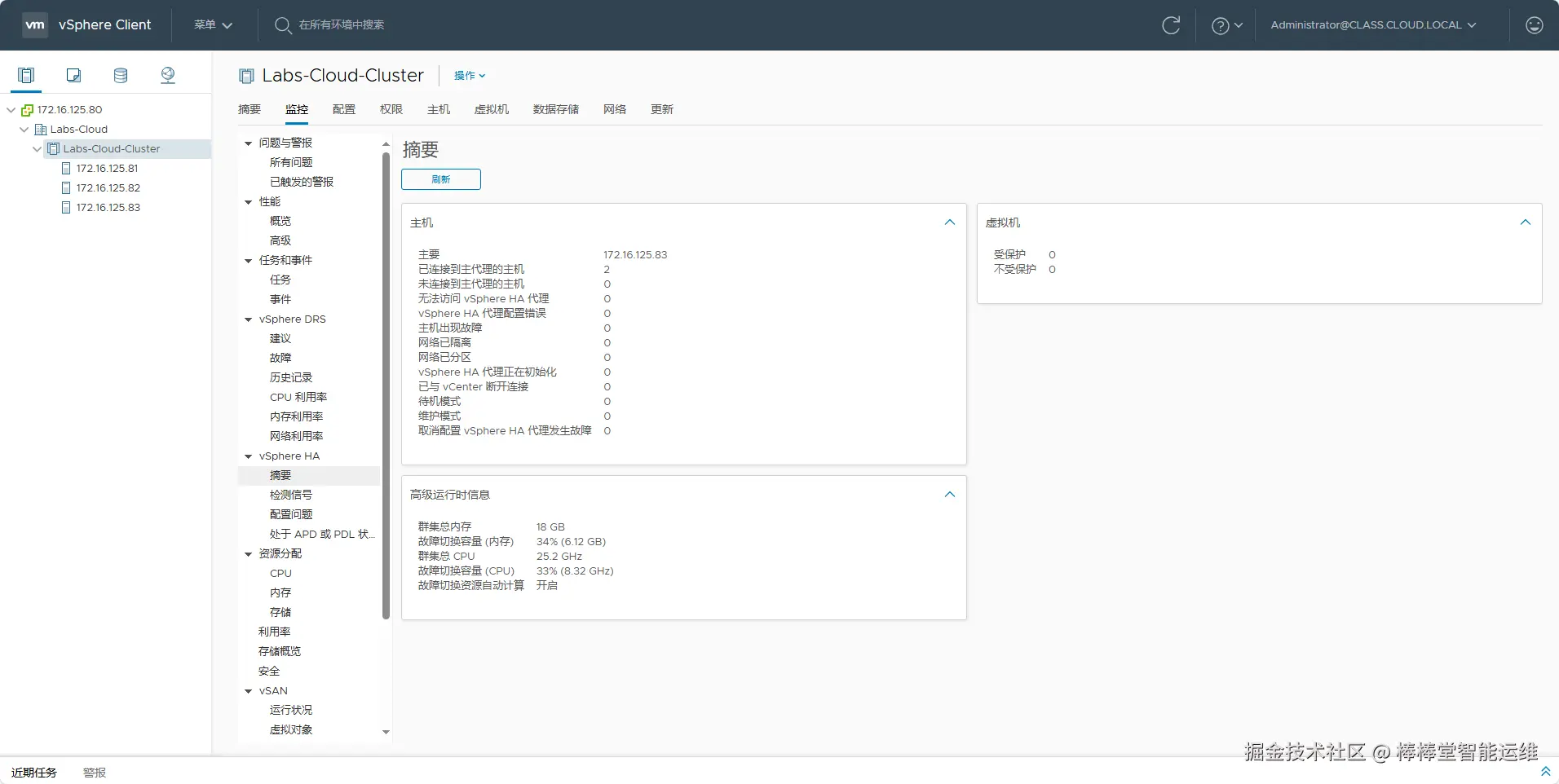
Task: Open the 近期任务 bottom tab
Action: 34,773
